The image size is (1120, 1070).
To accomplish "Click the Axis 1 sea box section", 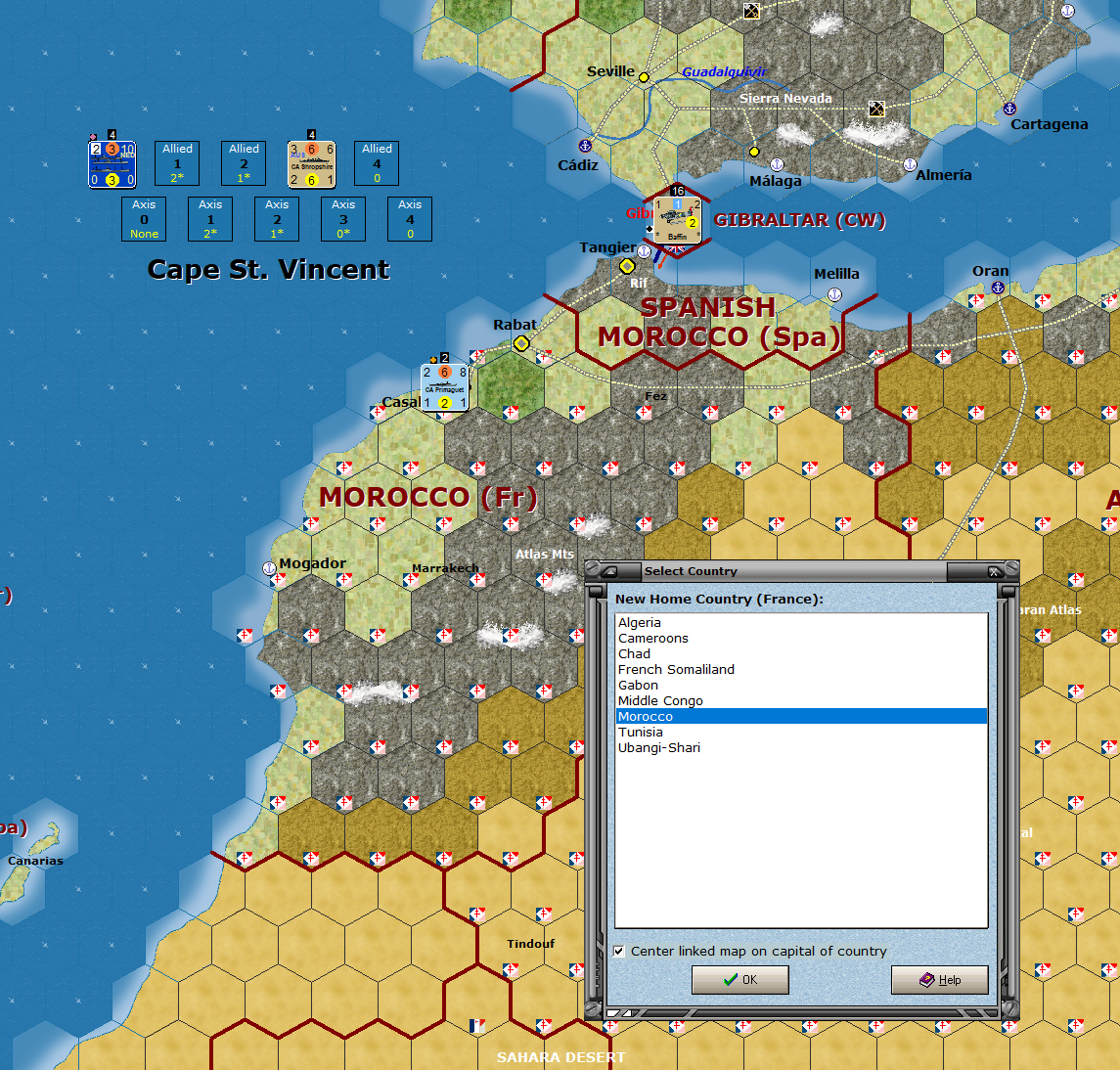I will coord(210,219).
